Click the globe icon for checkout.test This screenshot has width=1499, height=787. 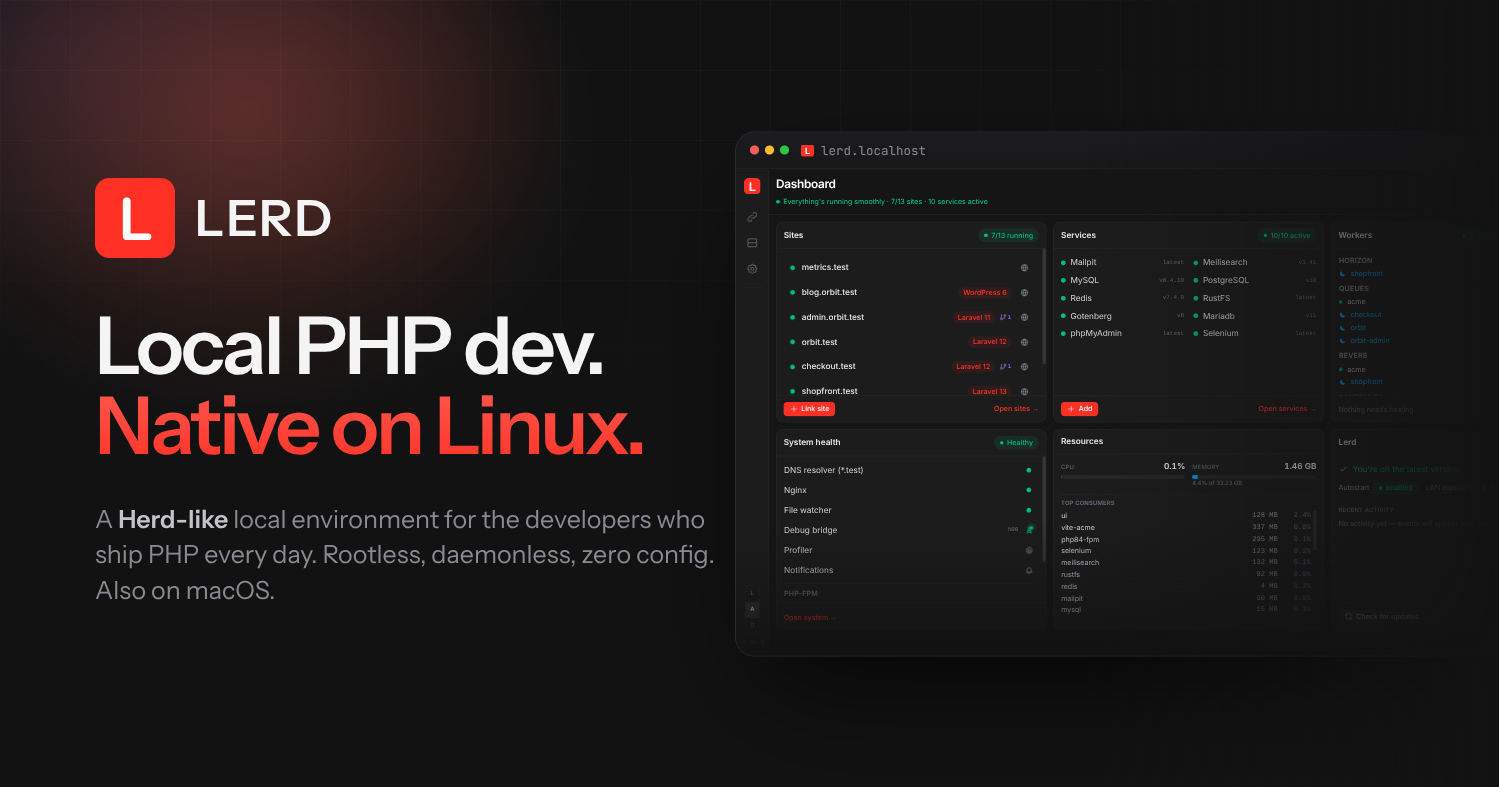(x=1024, y=367)
